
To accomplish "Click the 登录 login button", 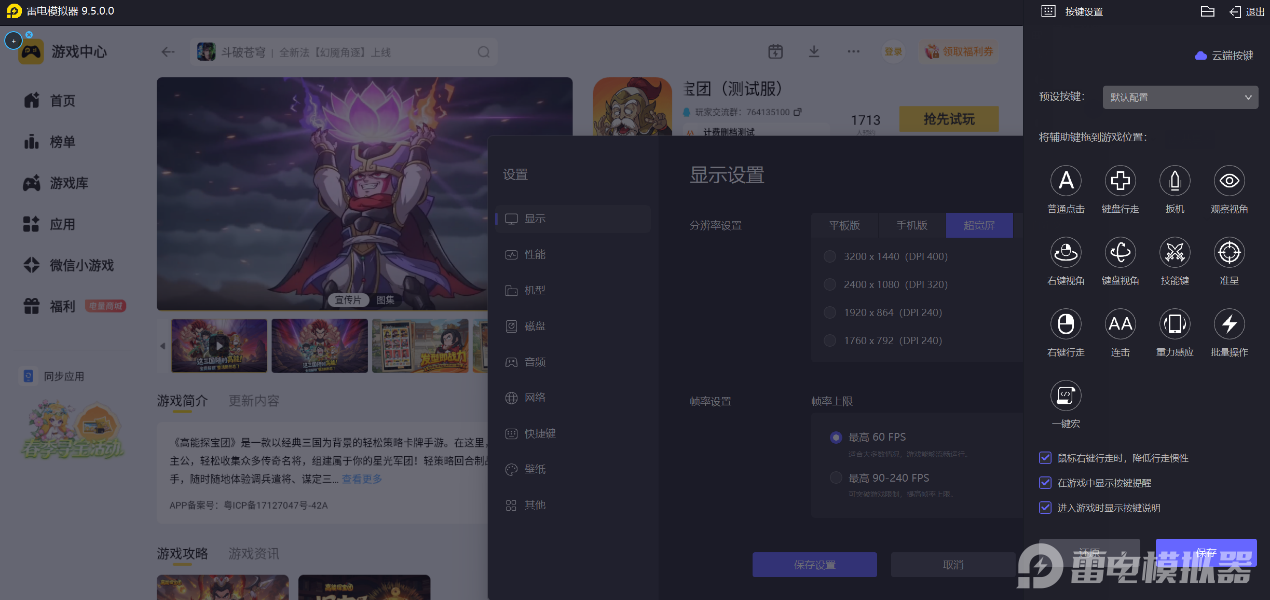I will 893,51.
